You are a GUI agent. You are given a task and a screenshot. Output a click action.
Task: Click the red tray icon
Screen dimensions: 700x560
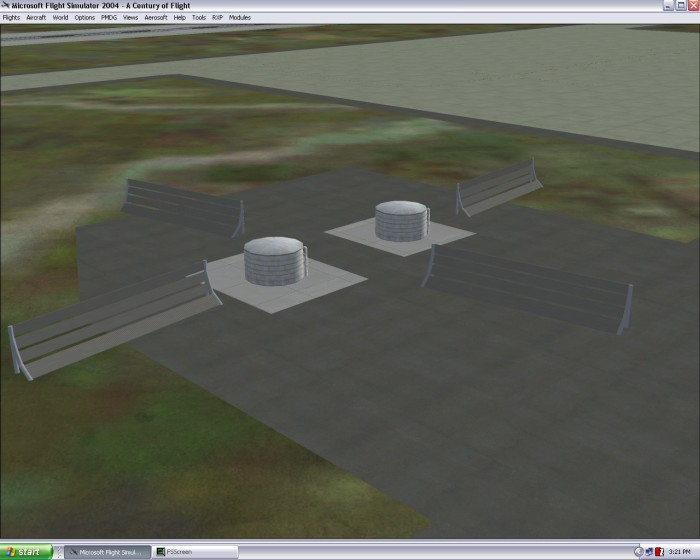coord(660,552)
